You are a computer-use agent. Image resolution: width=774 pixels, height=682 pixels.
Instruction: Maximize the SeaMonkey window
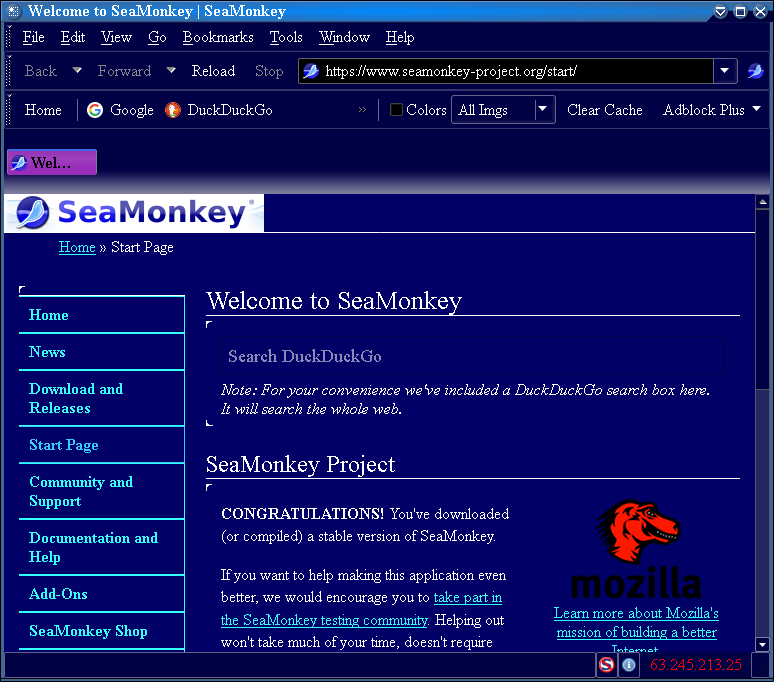[x=740, y=11]
